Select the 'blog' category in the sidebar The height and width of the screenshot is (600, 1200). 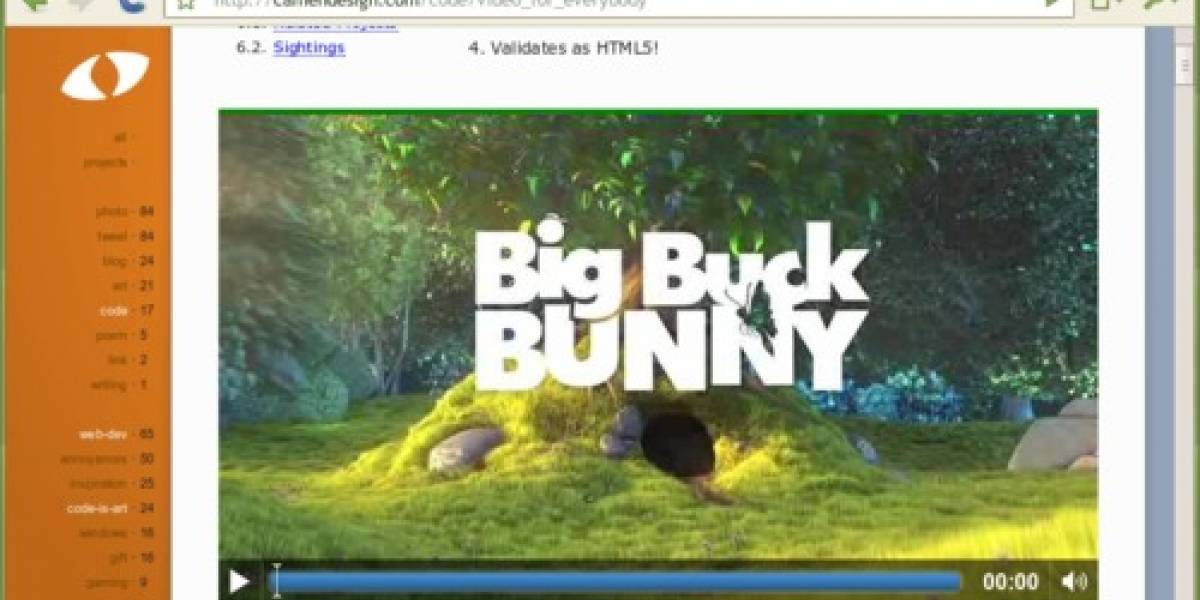click(x=115, y=261)
